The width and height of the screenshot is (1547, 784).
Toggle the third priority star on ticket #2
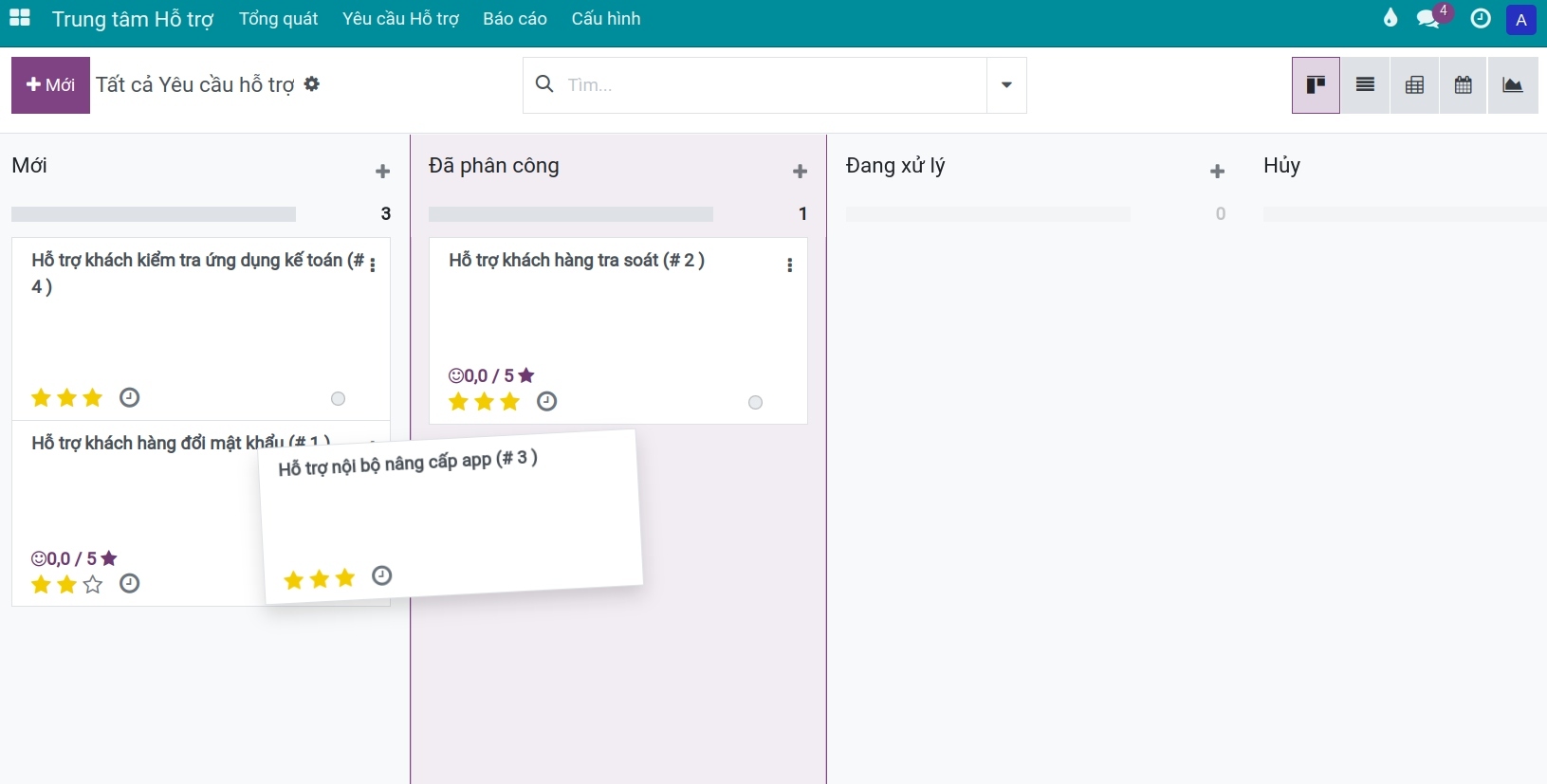510,401
